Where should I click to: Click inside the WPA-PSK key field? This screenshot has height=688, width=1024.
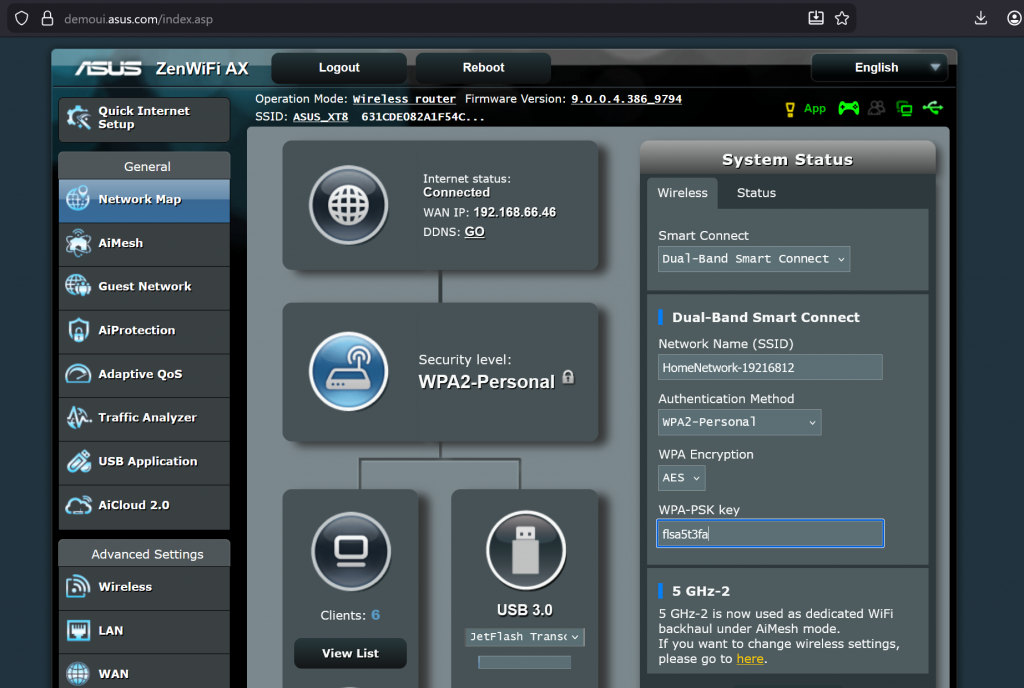tap(769, 533)
